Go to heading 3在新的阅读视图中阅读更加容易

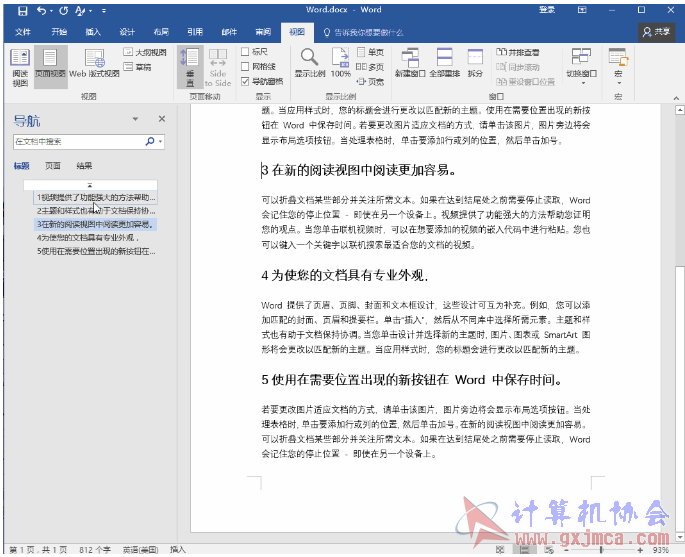[95, 224]
